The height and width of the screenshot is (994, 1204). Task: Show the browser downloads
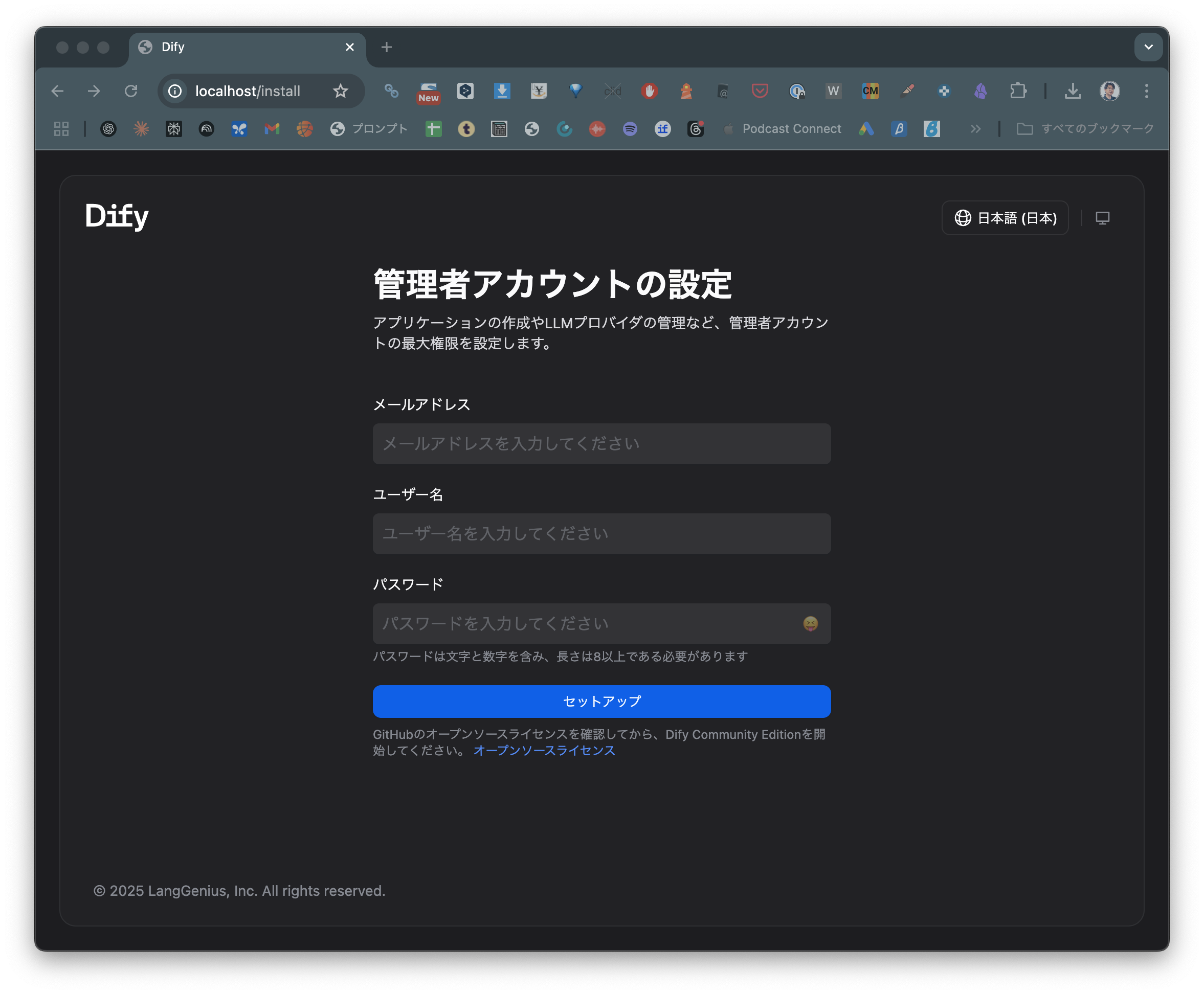coord(1073,91)
